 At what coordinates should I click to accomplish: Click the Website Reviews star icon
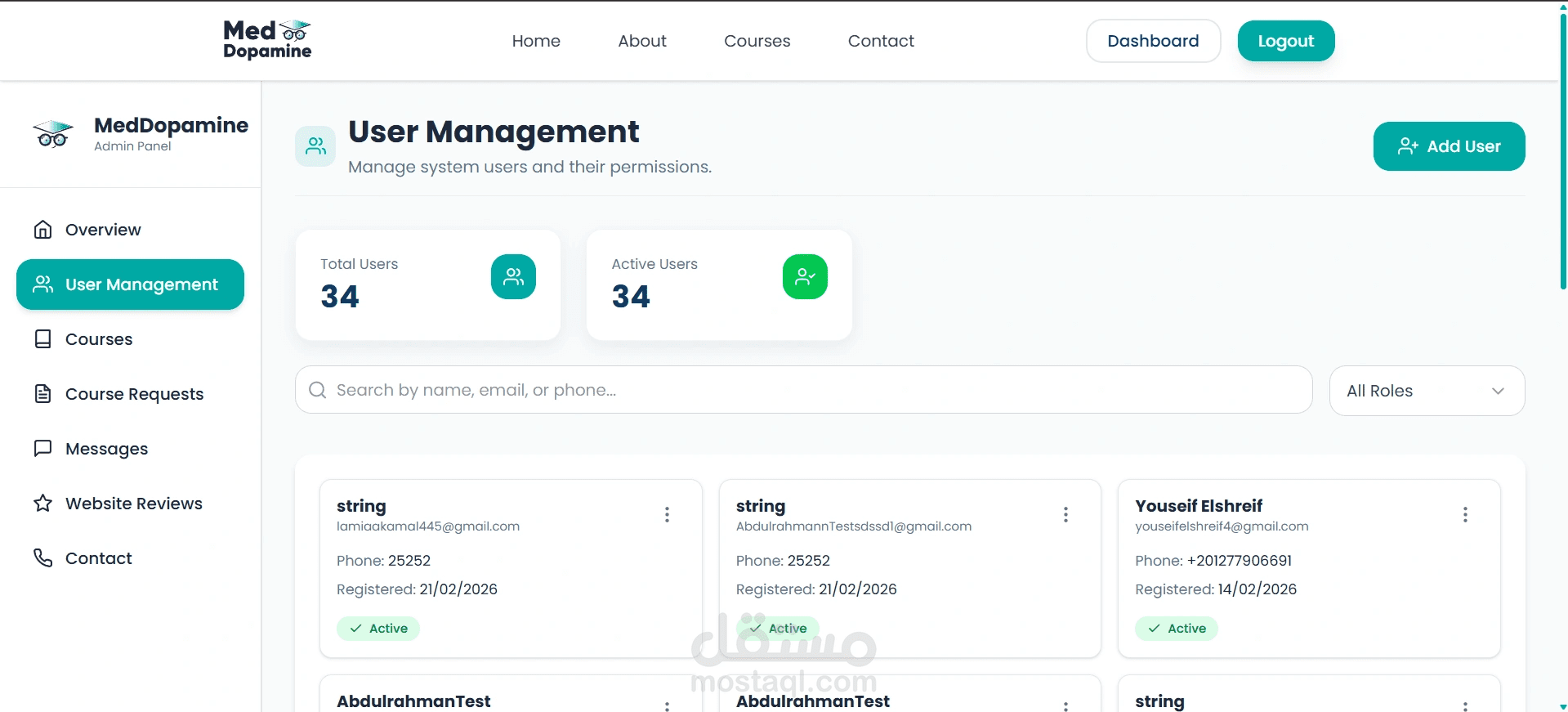(42, 504)
